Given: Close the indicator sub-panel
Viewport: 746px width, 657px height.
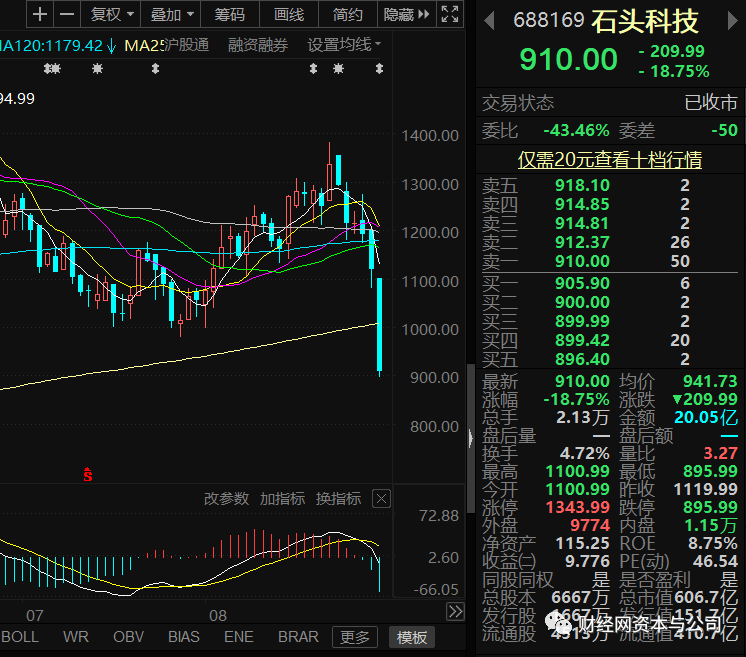Looking at the screenshot, I should pyautogui.click(x=381, y=499).
